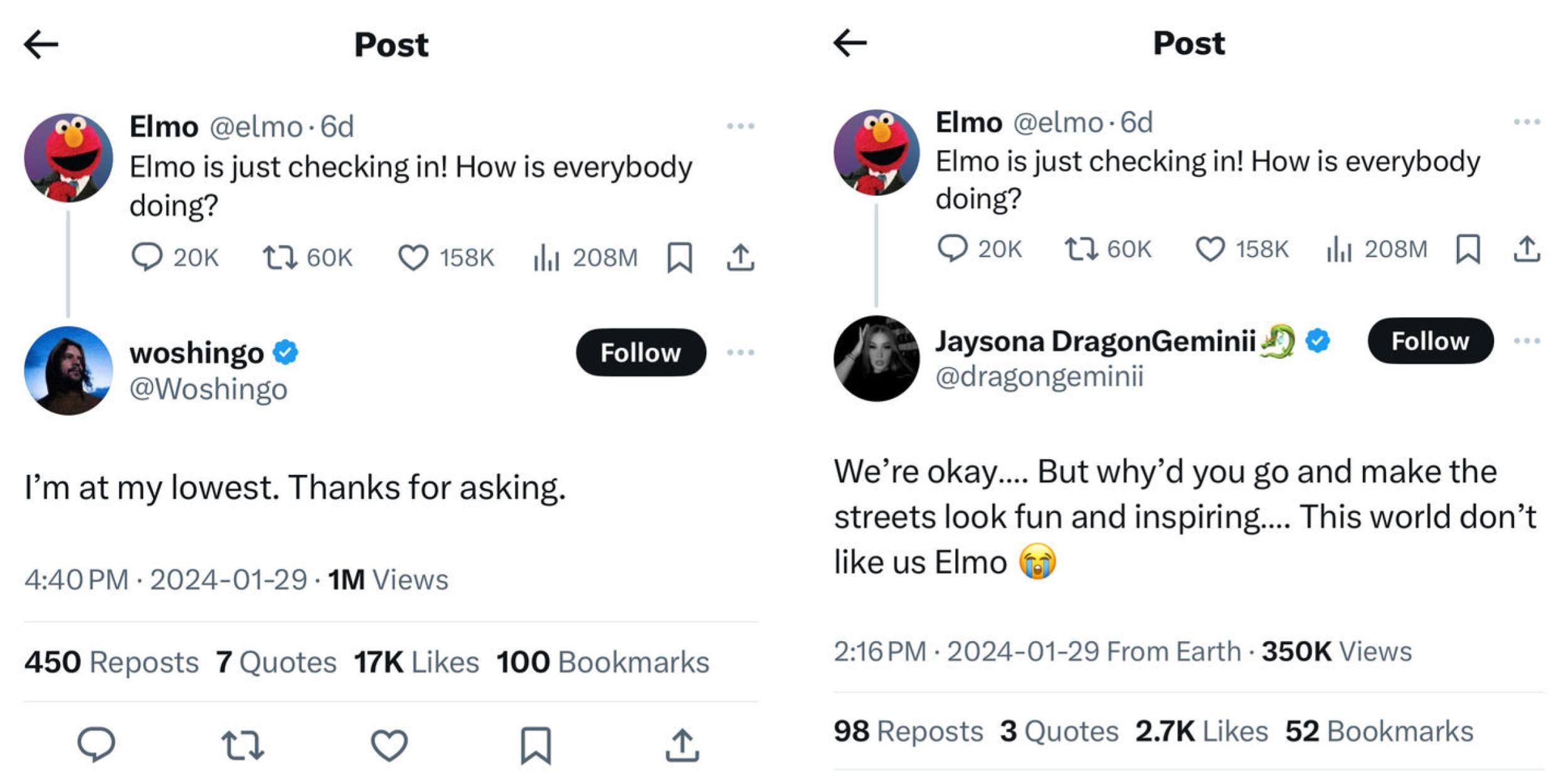This screenshot has height=784, width=1568.
Task: Like Elmo's post on the left
Action: pos(414,257)
